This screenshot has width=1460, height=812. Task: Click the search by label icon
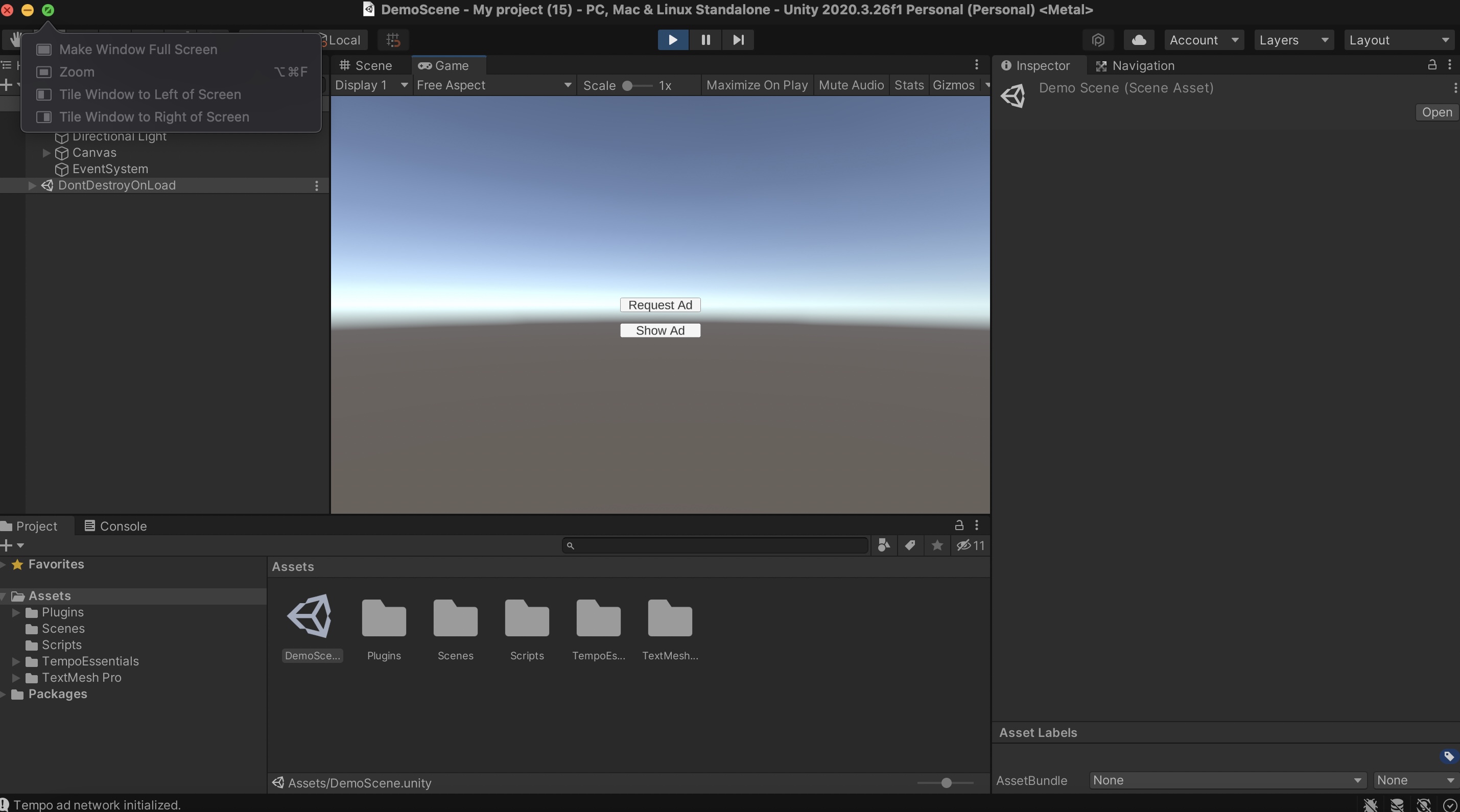click(x=910, y=545)
